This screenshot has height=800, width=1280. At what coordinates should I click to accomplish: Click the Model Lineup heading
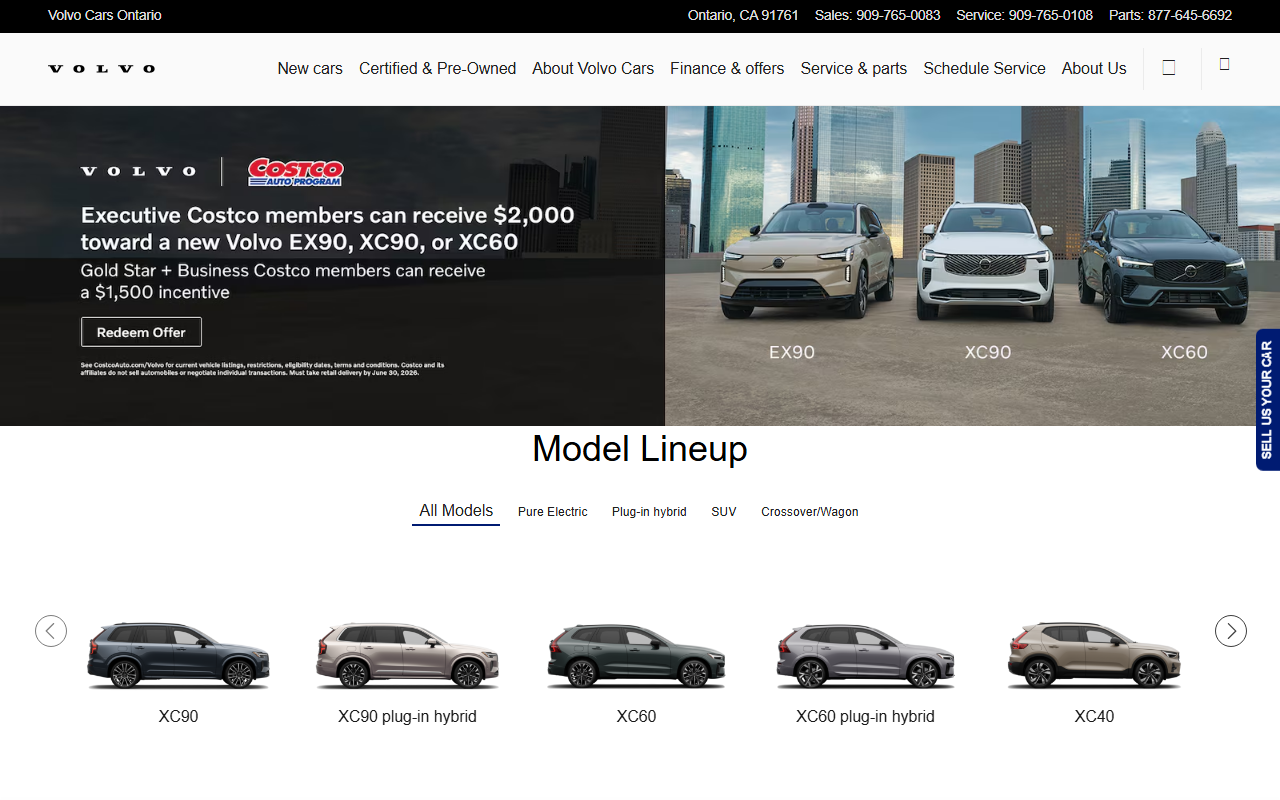(640, 449)
